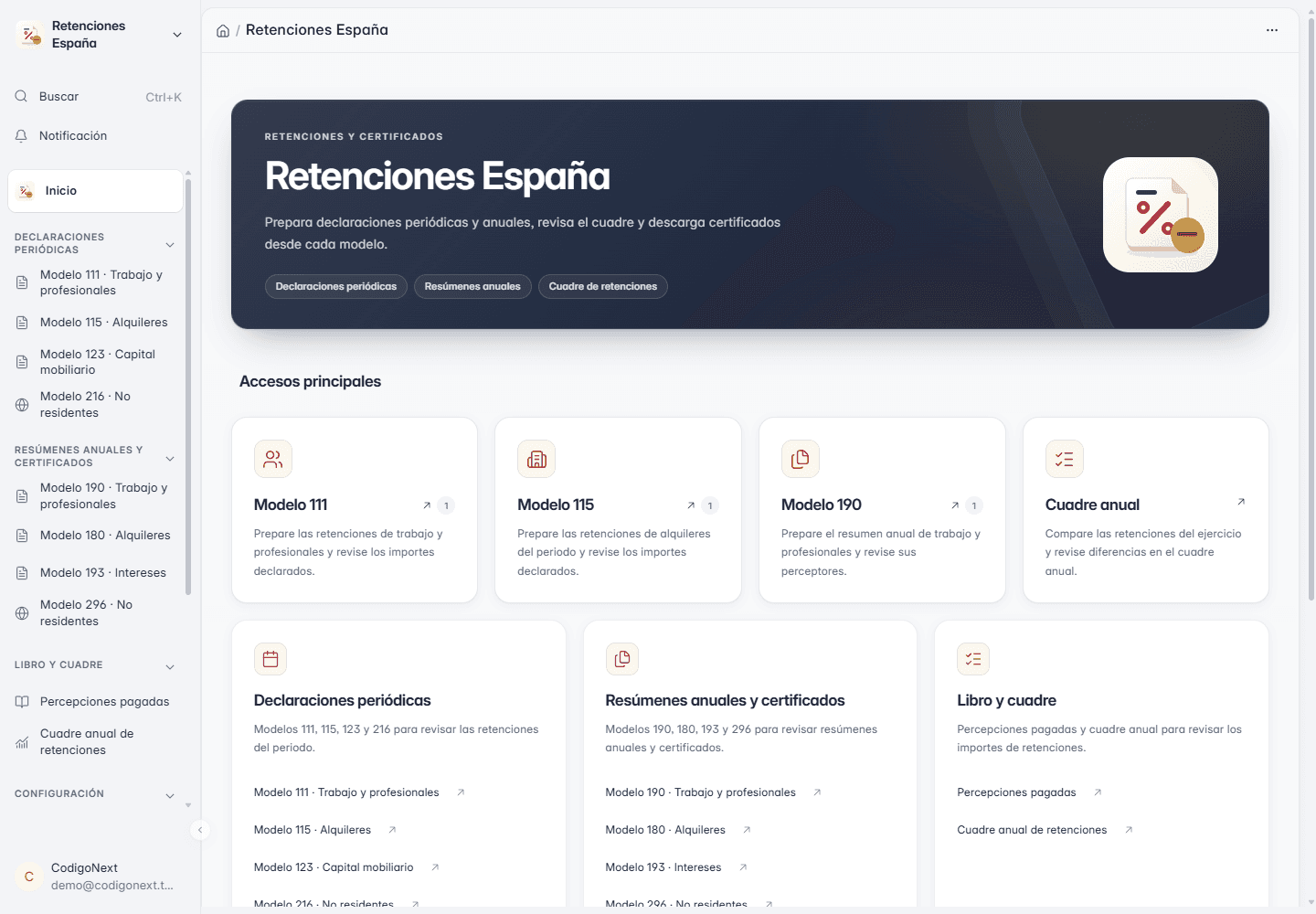
Task: Collapse the Resúmenes anuales y certificados sidebar section
Action: (x=170, y=459)
